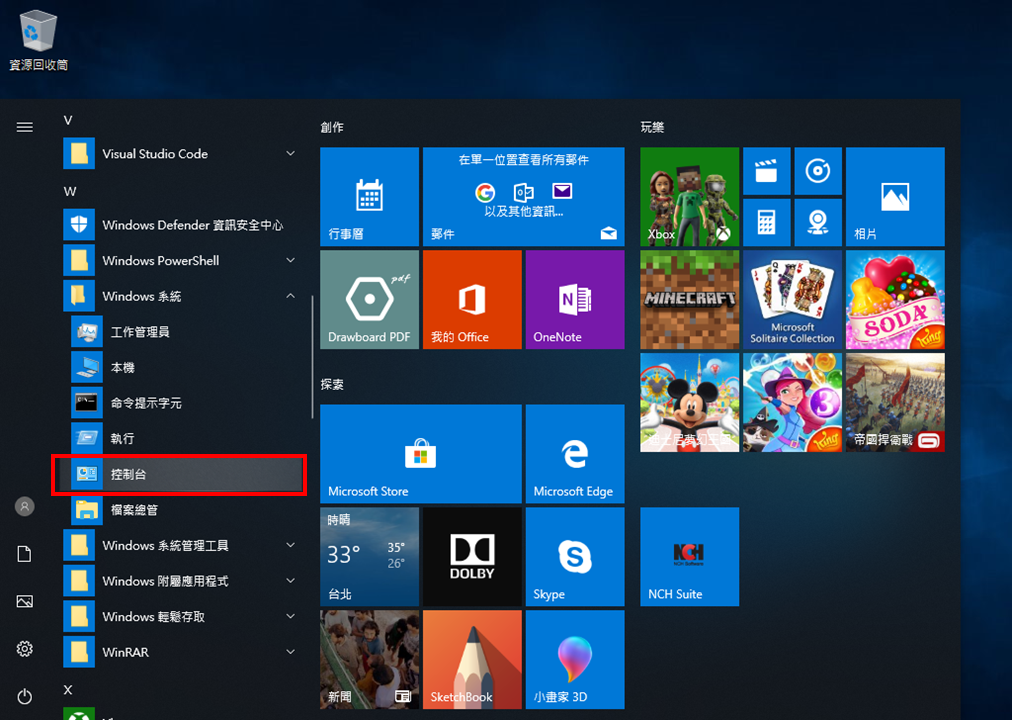
Task: Launch the OneNote tile
Action: click(x=575, y=299)
